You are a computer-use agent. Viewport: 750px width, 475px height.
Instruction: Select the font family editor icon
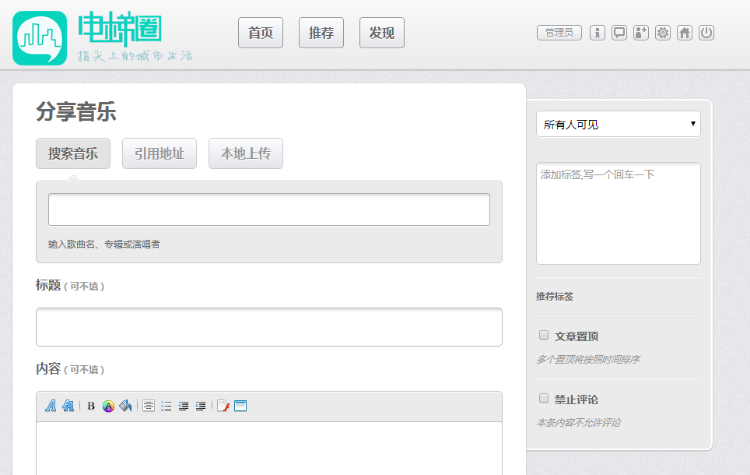pyautogui.click(x=51, y=406)
